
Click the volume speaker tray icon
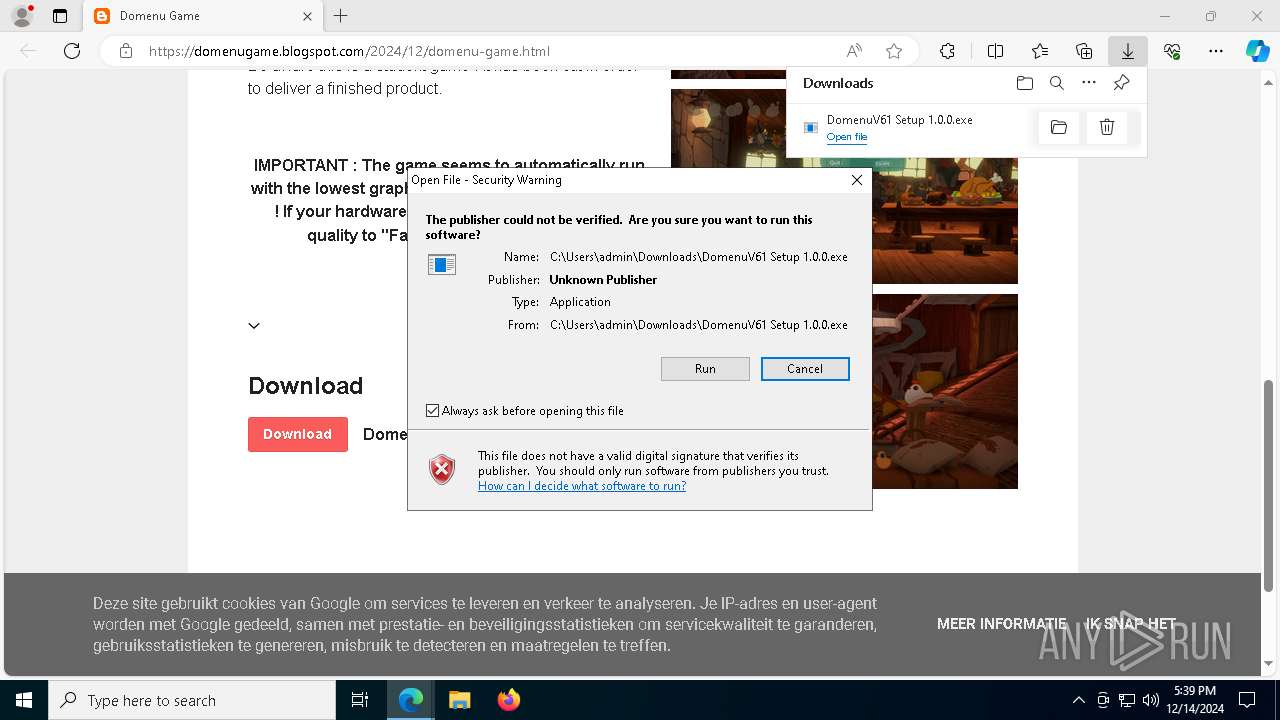click(x=1151, y=700)
